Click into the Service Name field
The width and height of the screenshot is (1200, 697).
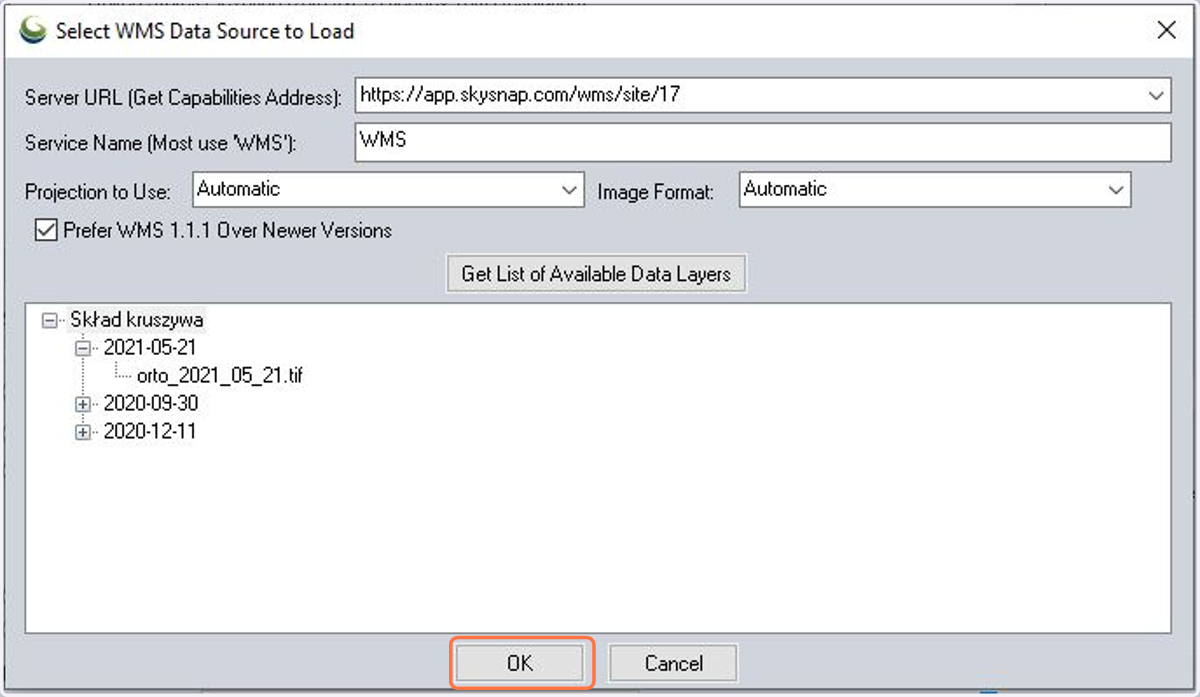[763, 142]
